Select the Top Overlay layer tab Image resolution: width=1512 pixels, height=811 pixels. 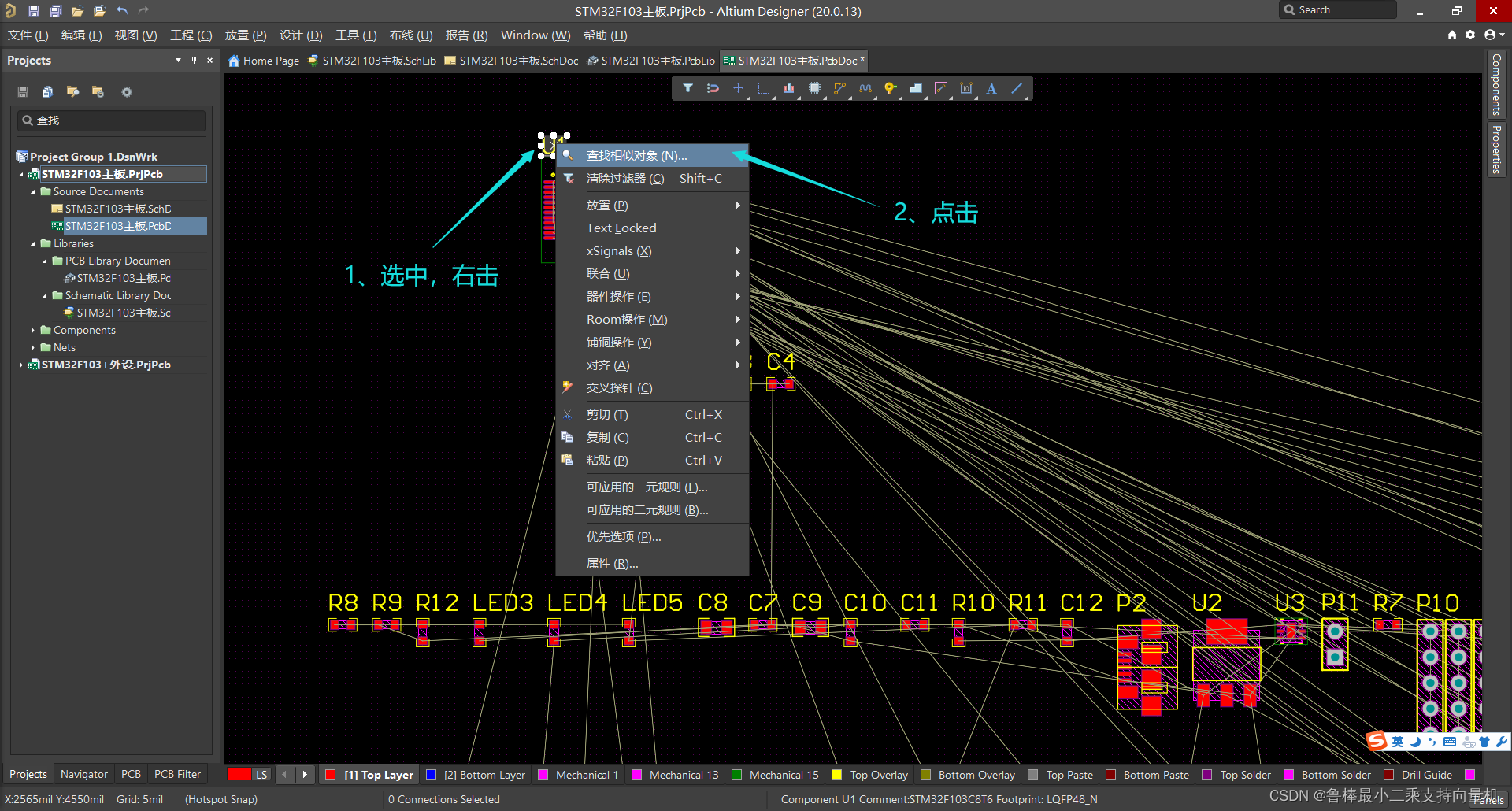point(870,775)
